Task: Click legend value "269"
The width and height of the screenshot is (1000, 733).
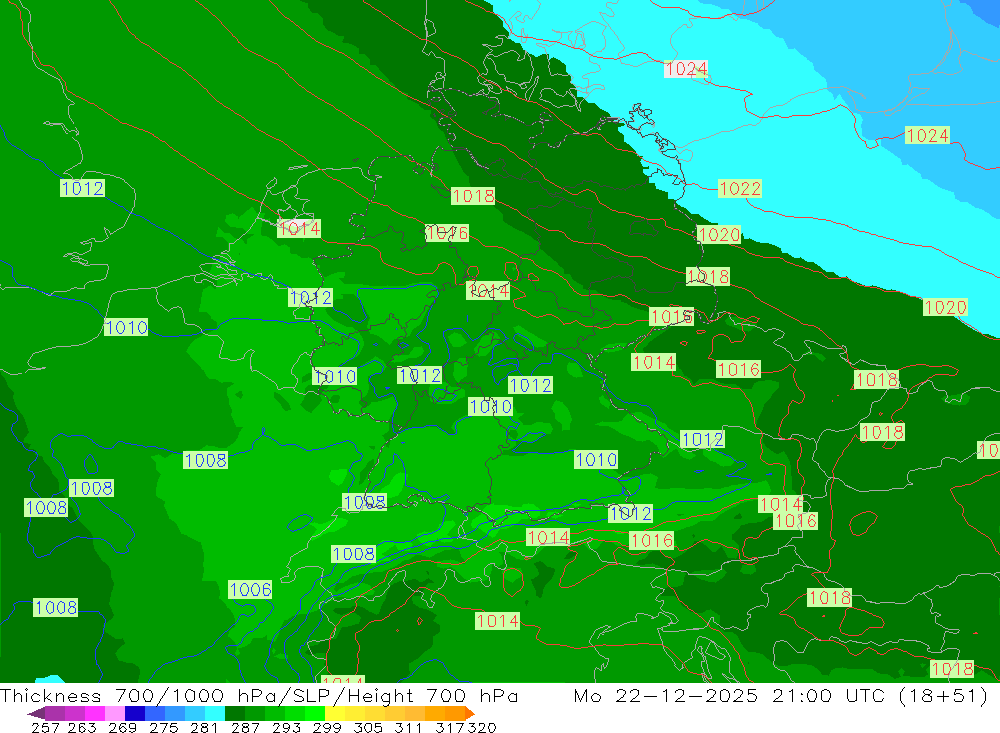Action: click(x=121, y=727)
